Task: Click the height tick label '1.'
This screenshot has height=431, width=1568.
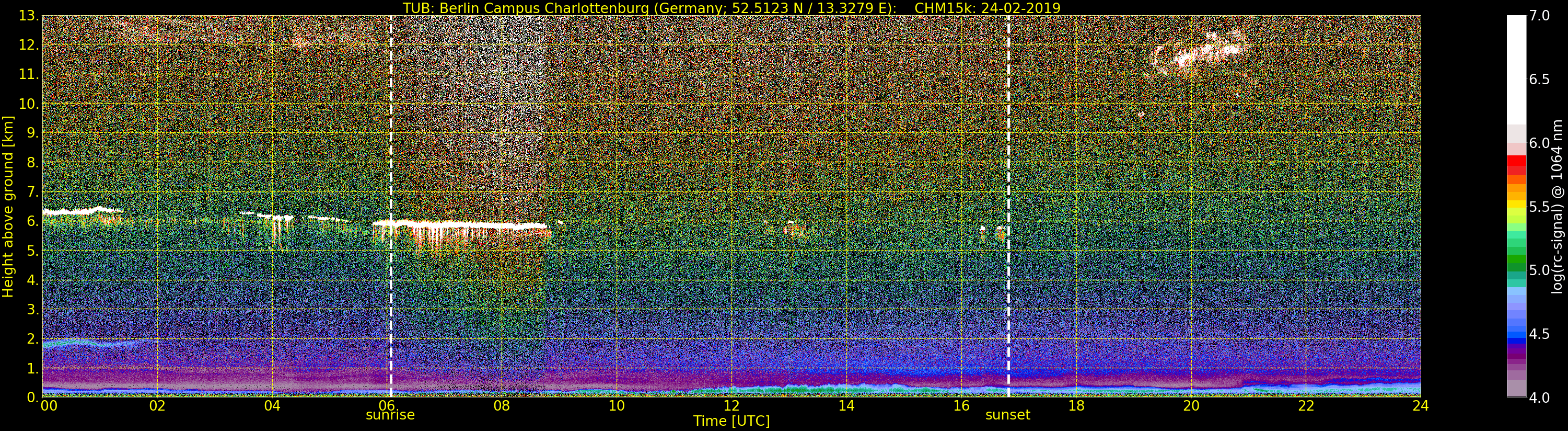Action: point(32,368)
